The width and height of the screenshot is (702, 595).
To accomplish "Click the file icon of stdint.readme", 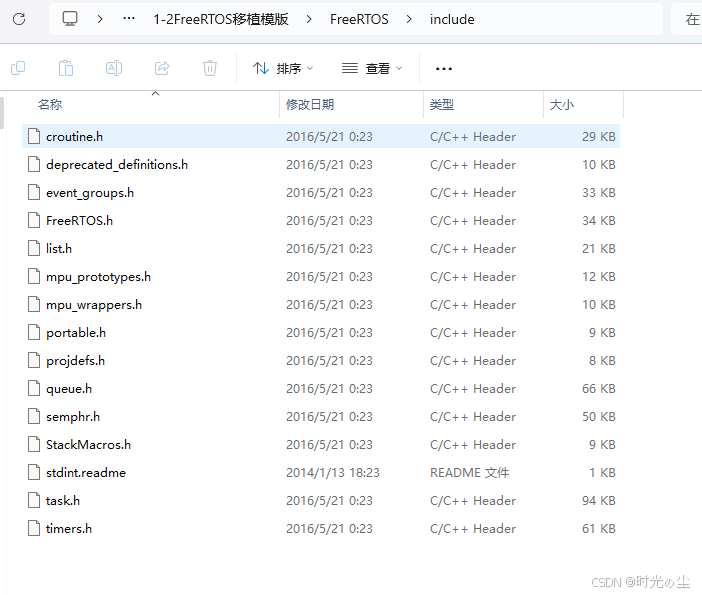I will tap(34, 472).
